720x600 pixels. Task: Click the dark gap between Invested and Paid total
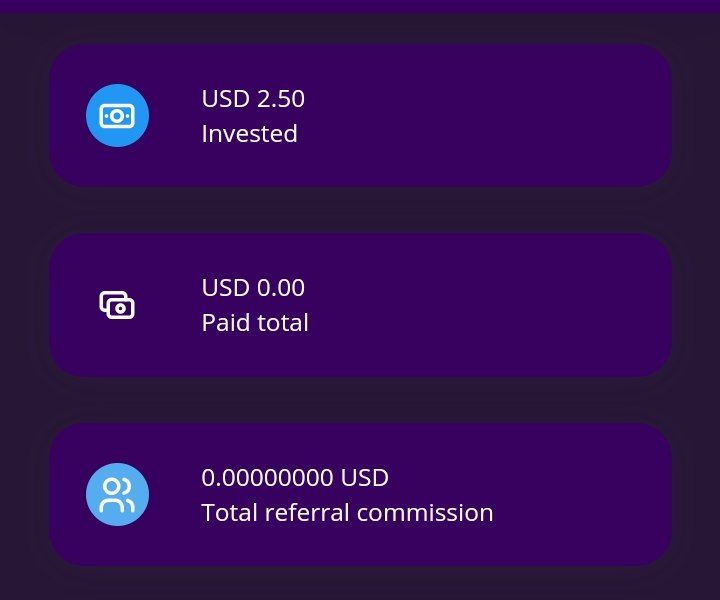(360, 210)
